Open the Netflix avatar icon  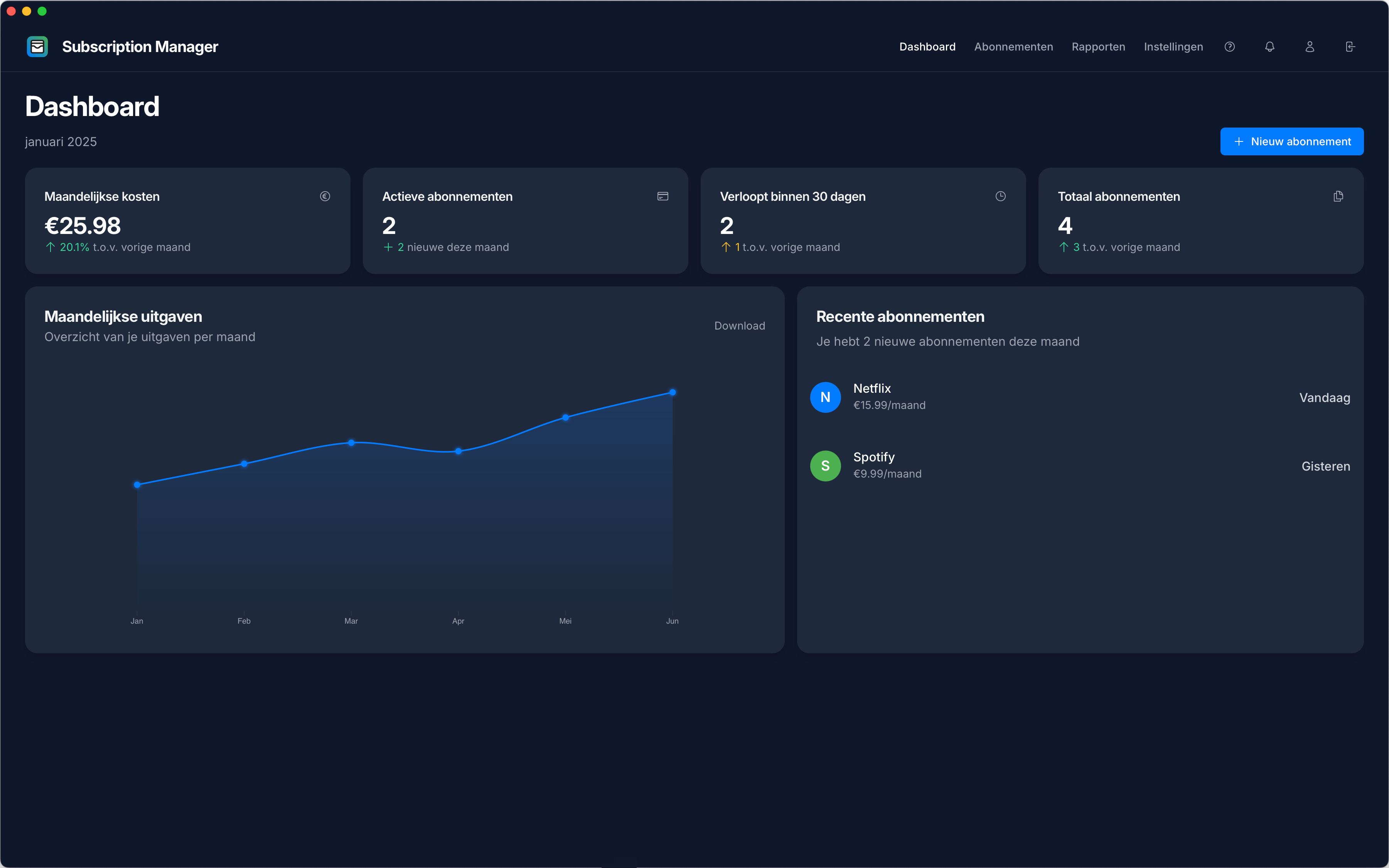click(x=825, y=397)
